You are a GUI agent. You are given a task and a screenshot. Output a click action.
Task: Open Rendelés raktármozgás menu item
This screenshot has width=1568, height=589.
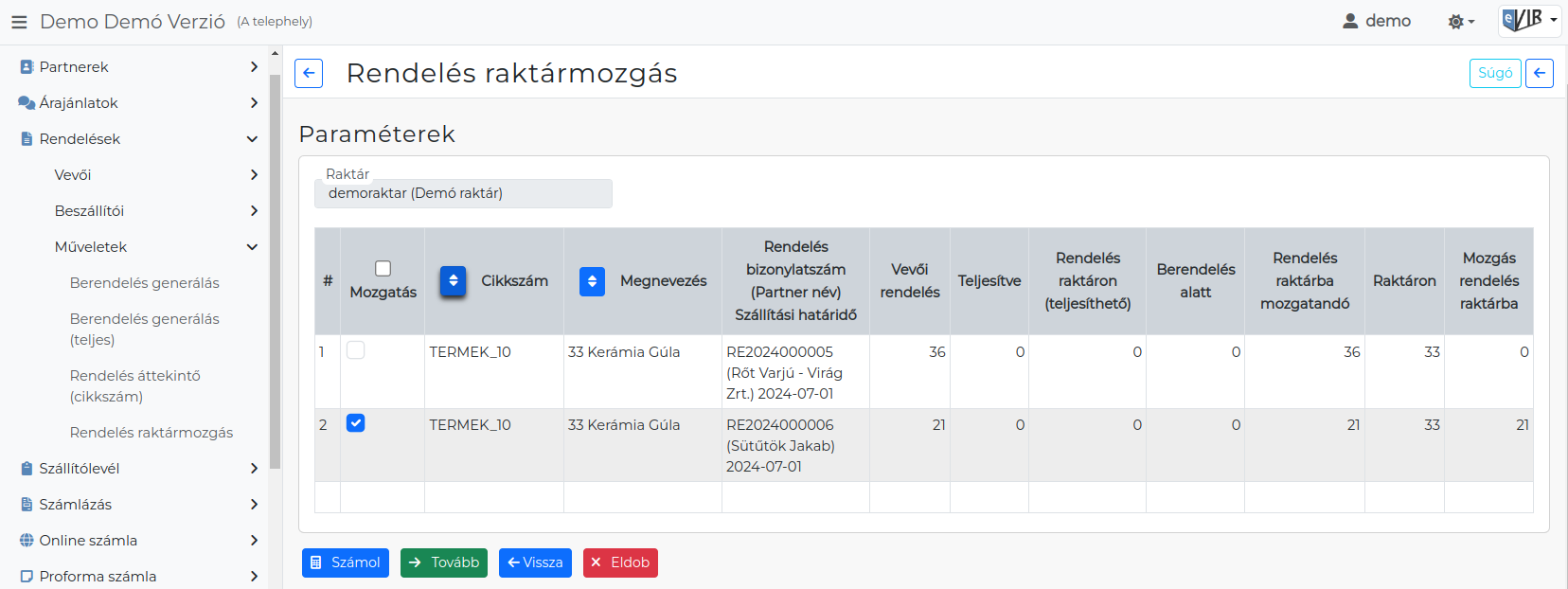pos(151,433)
